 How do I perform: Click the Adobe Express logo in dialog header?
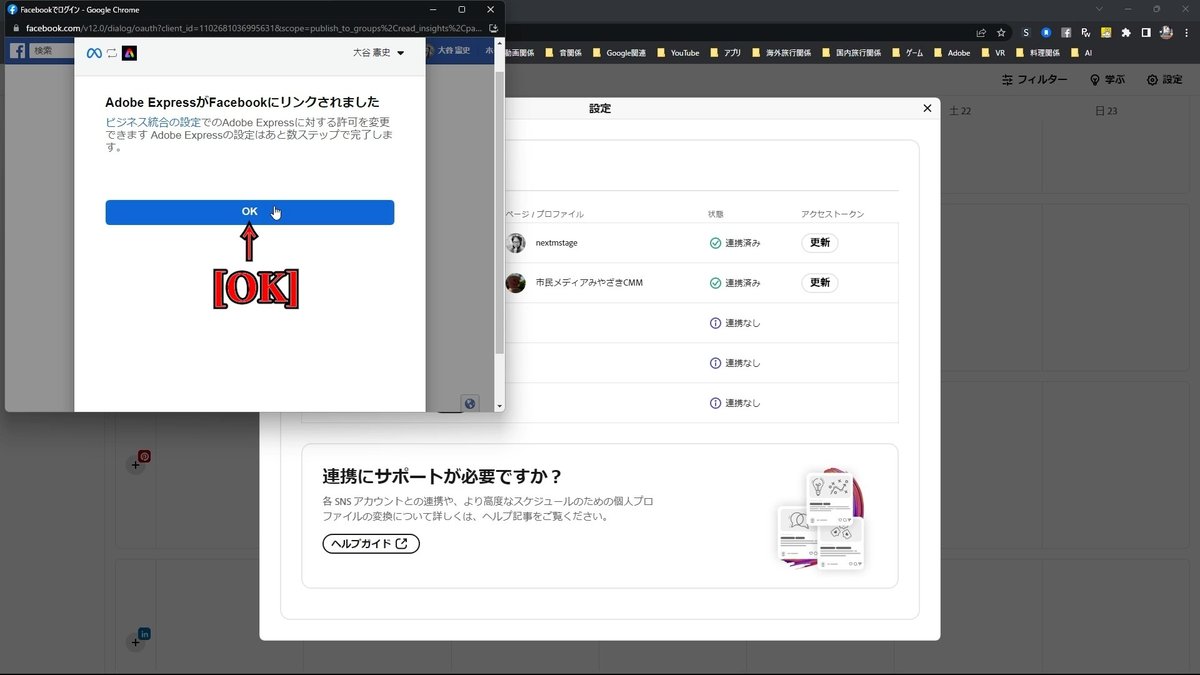(129, 53)
